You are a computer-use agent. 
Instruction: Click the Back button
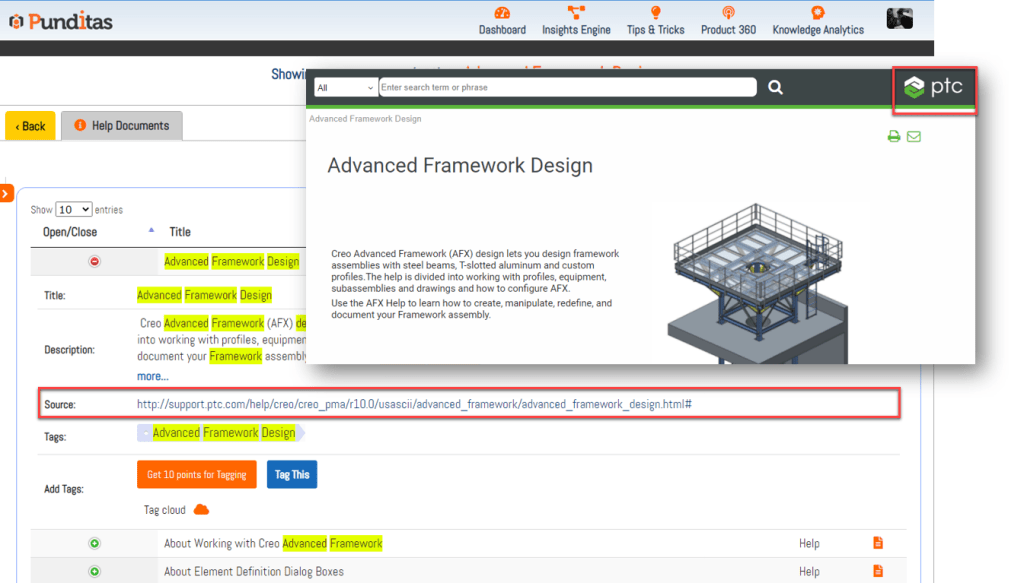pyautogui.click(x=30, y=126)
